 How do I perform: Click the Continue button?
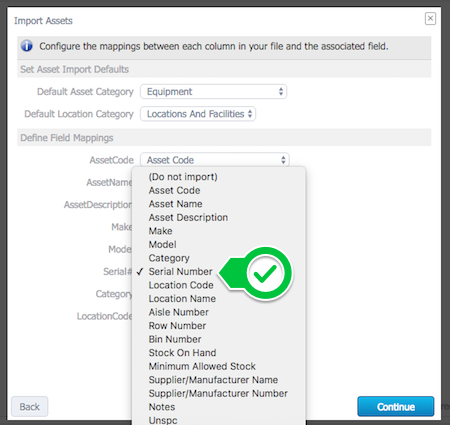[x=396, y=406]
